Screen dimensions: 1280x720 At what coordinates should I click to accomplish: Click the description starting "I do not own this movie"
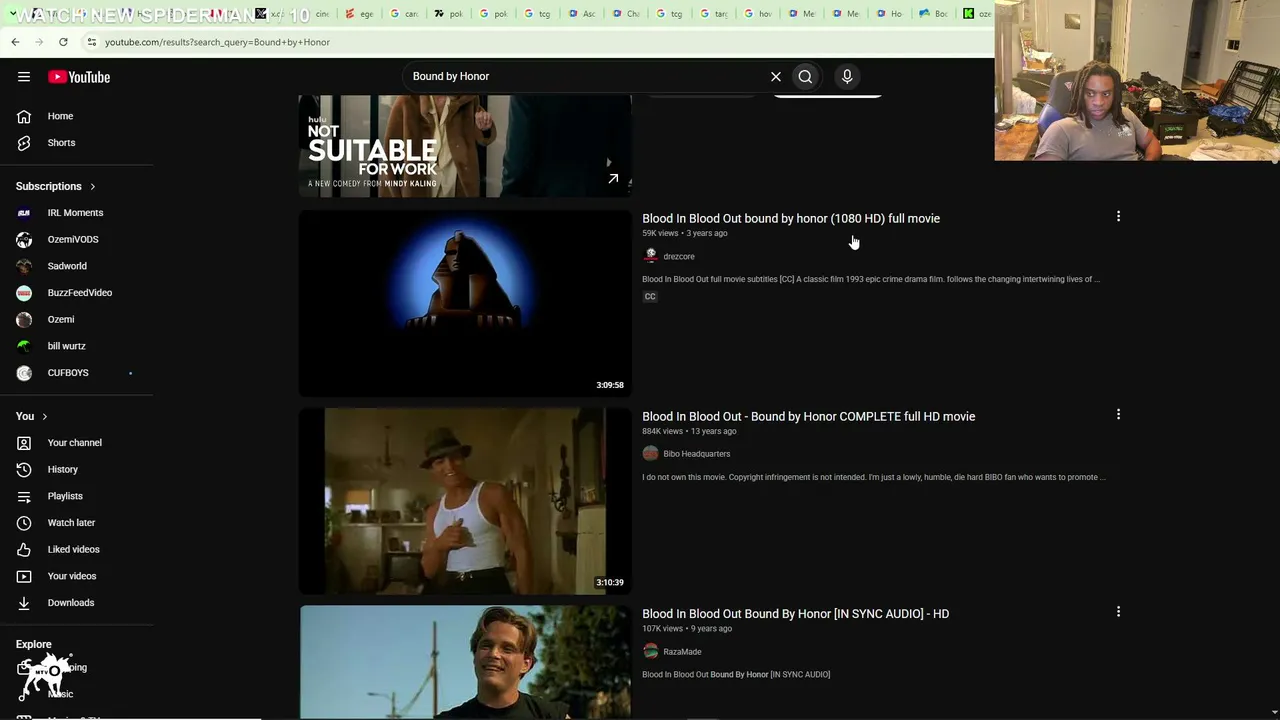point(874,478)
